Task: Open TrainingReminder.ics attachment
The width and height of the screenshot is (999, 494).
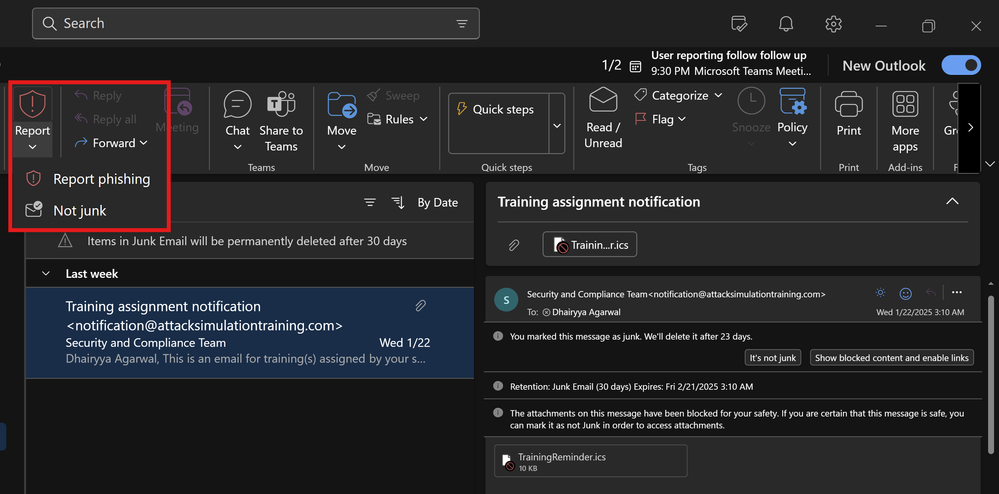Action: click(591, 461)
